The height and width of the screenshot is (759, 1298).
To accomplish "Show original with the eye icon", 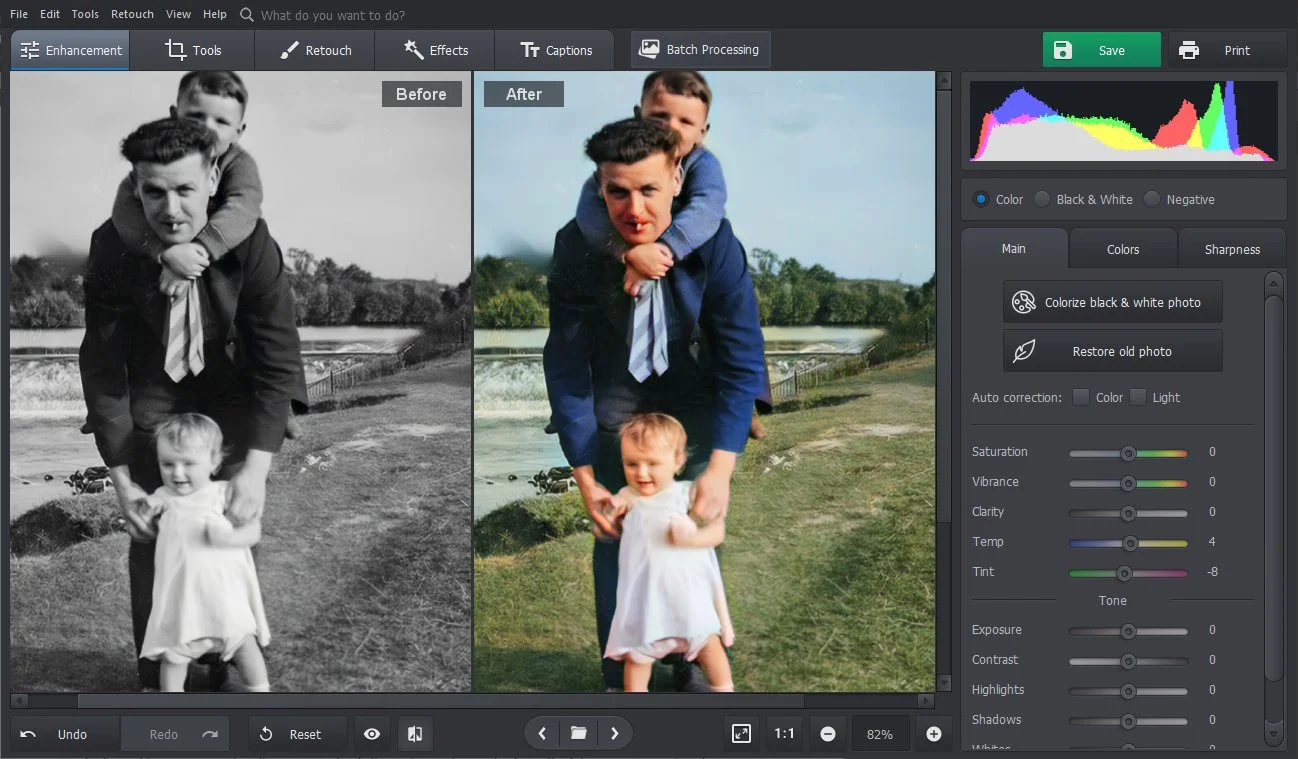I will [372, 734].
